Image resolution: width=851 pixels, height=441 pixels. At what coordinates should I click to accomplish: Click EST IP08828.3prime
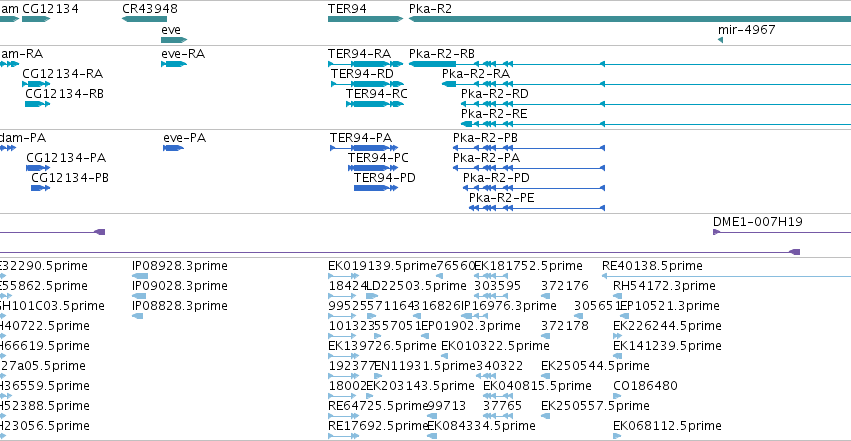138,316
